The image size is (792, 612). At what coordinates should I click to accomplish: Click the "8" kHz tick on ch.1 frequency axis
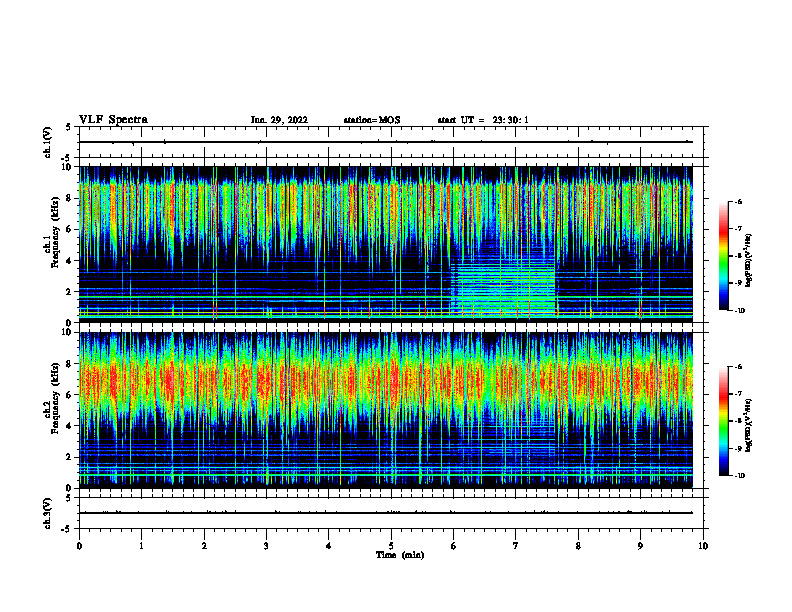69,198
